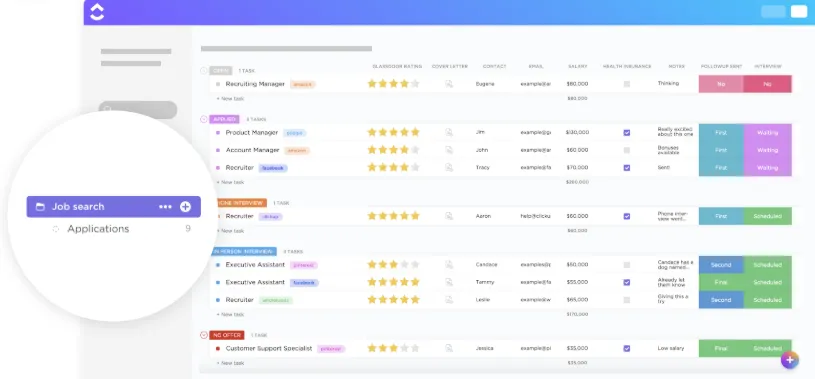
Task: Open Interview dropdown on Aaron's Recruiter row
Action: click(768, 216)
